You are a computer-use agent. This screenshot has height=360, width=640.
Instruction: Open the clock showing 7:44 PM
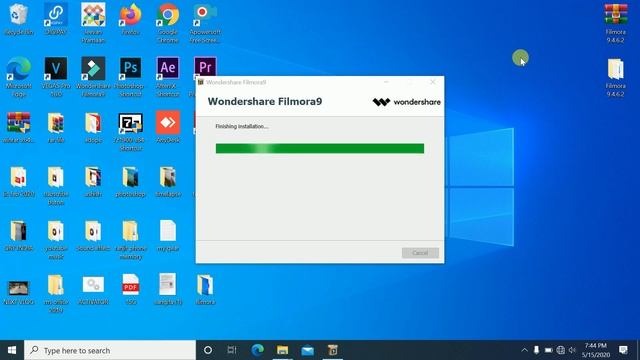[x=596, y=350]
